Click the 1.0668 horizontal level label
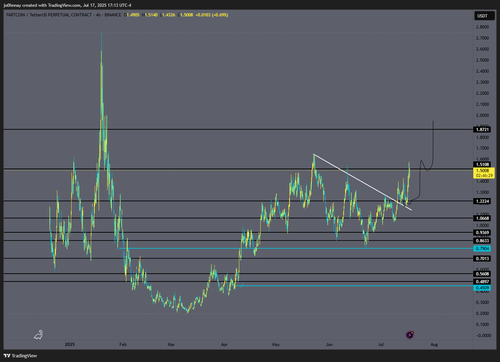Screen dimensions: 500x362 (x=482, y=218)
